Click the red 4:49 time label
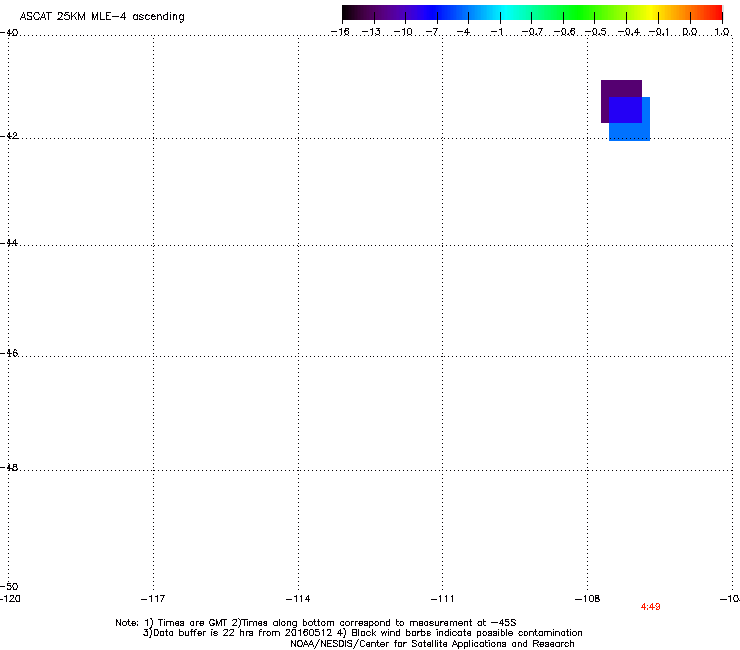The height and width of the screenshot is (650, 740). pyautogui.click(x=650, y=607)
